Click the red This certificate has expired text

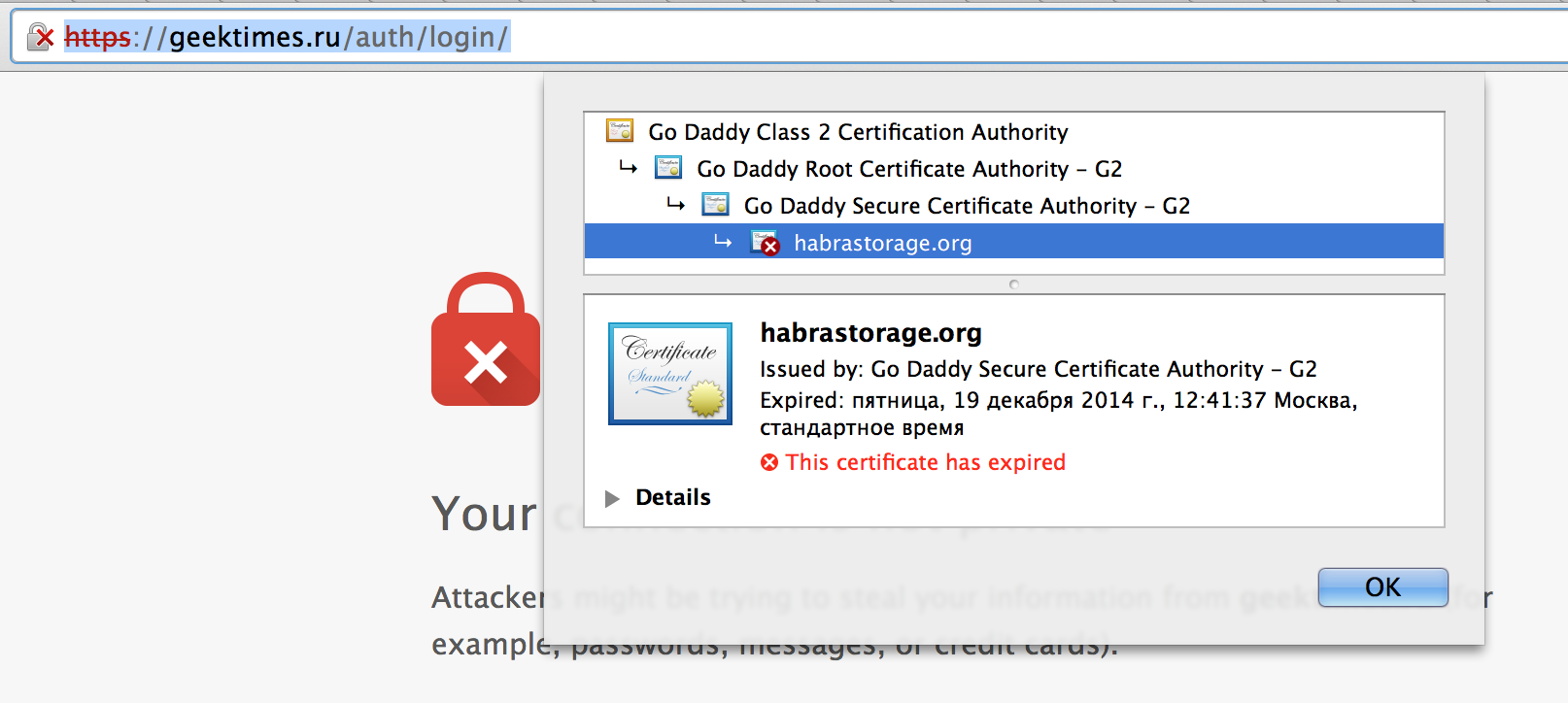pos(926,462)
